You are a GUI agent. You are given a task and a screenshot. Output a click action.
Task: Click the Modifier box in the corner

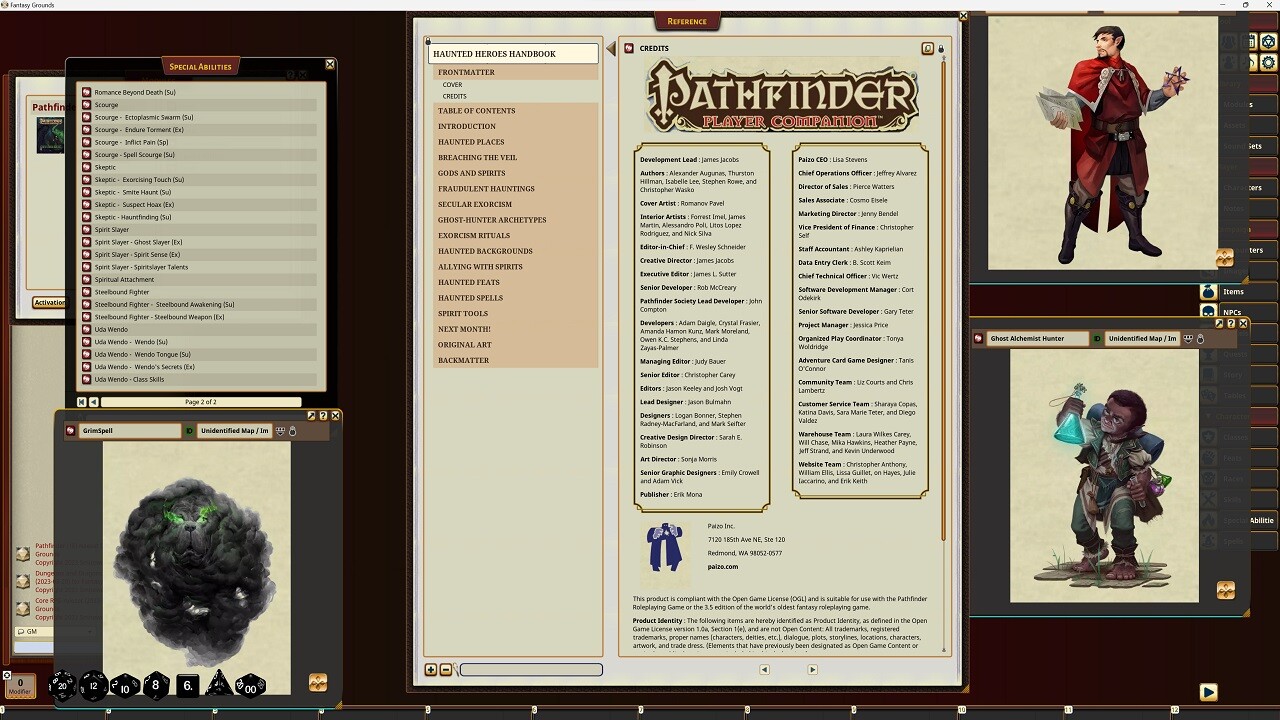[x=19, y=686]
